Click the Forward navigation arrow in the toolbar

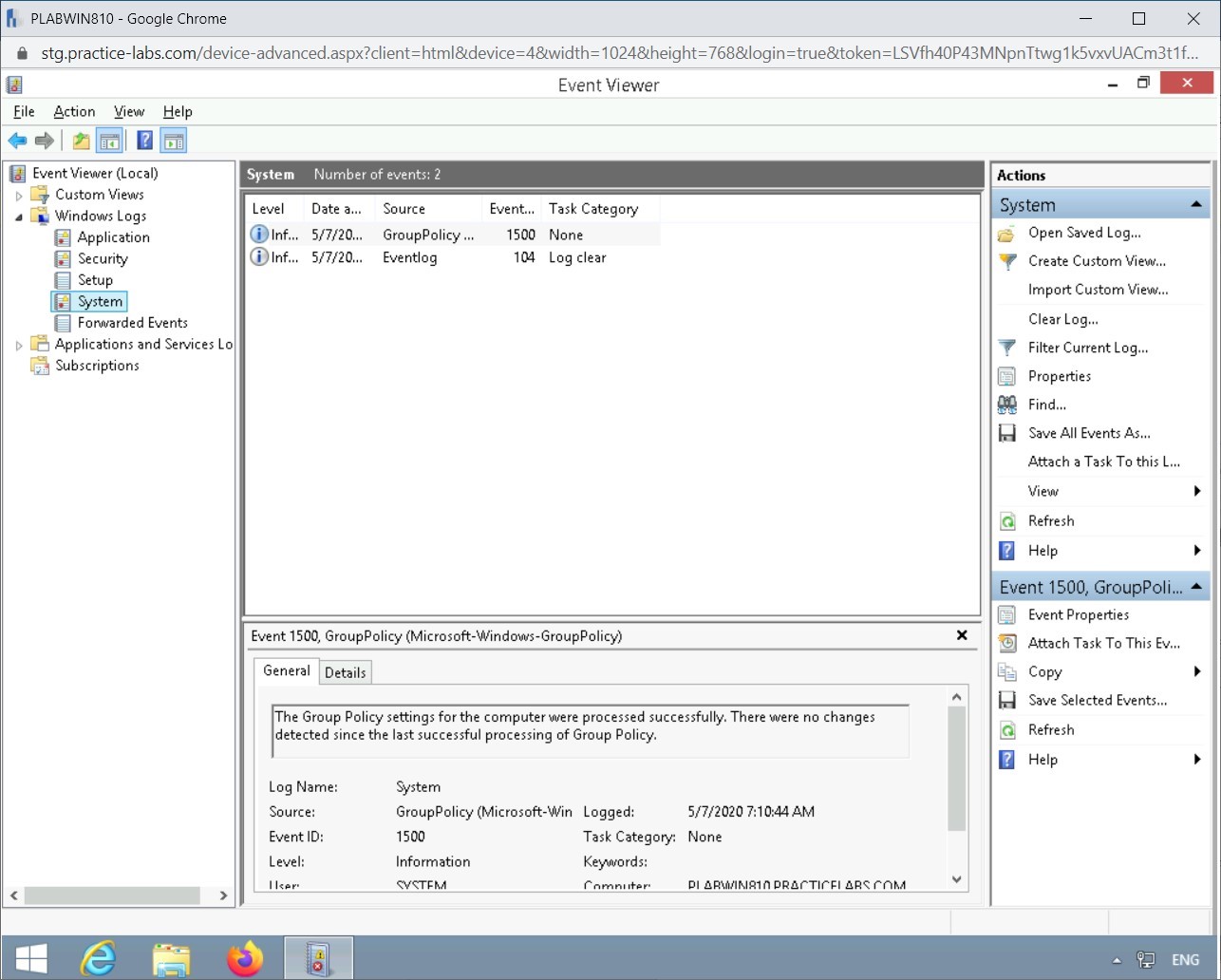44,140
